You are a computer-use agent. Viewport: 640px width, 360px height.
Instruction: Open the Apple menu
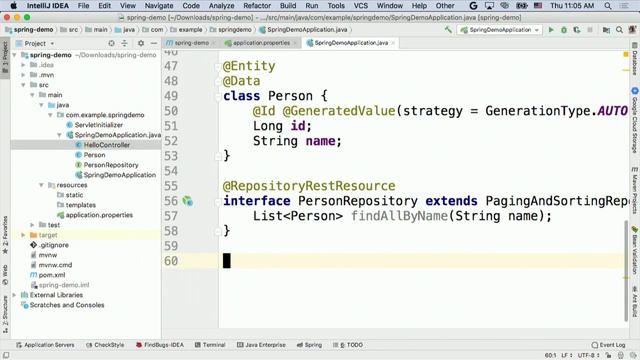tap(13, 6)
